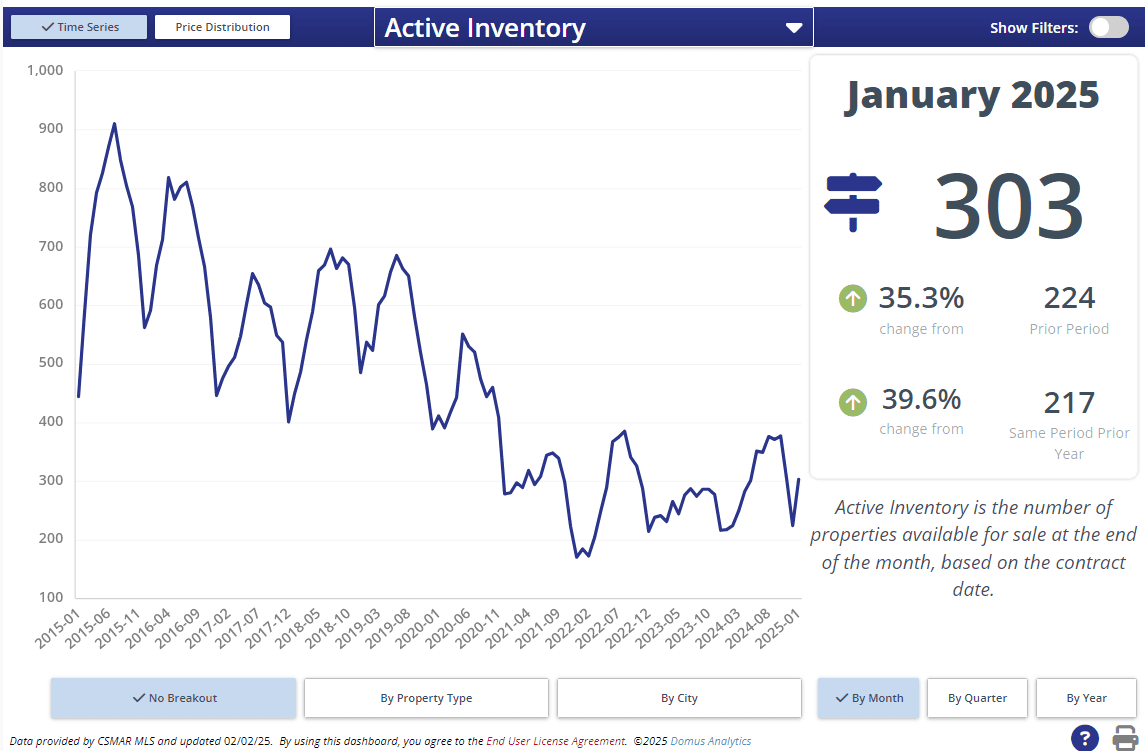This screenshot has width=1145, height=751.
Task: Click the printer icon
Action: click(1125, 737)
